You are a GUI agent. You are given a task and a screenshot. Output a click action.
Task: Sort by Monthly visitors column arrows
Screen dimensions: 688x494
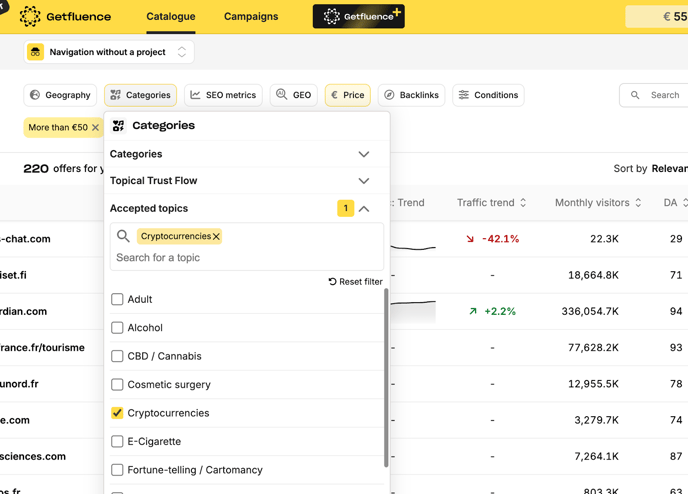coord(638,203)
